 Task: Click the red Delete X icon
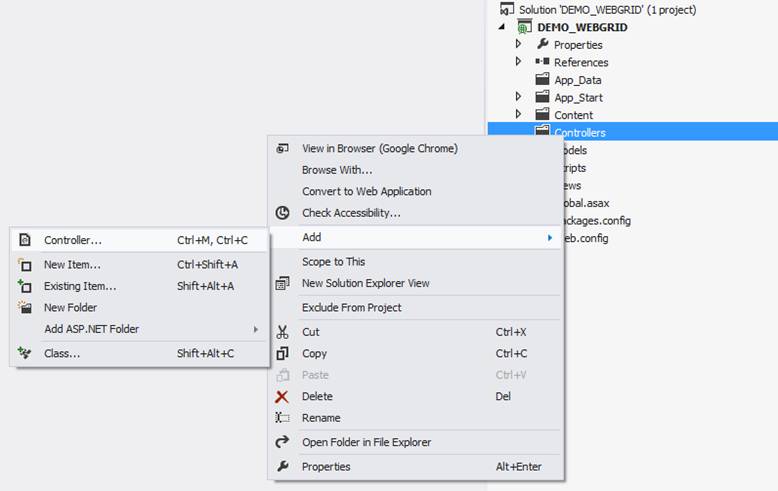click(283, 396)
